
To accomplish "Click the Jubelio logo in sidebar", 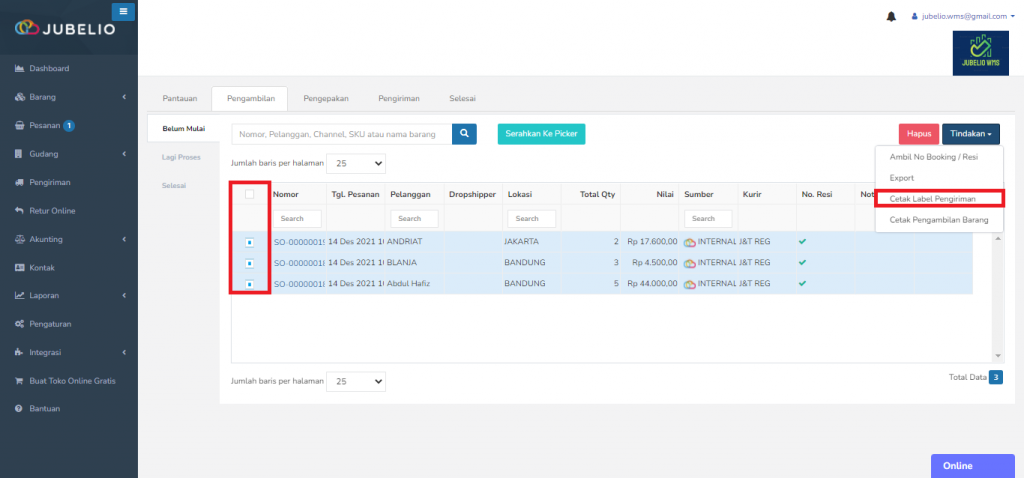I will [x=65, y=28].
